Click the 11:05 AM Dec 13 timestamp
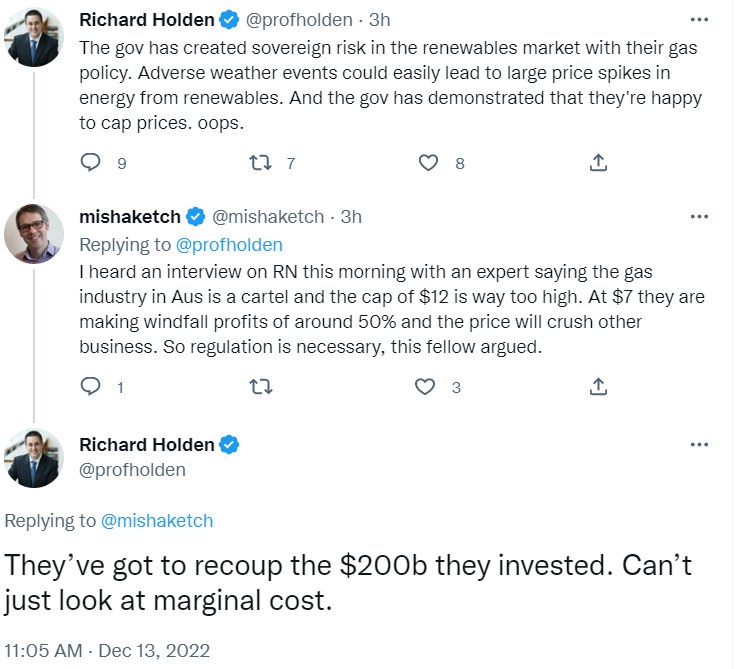Image resolution: width=739 pixels, height=669 pixels. pyautogui.click(x=107, y=650)
